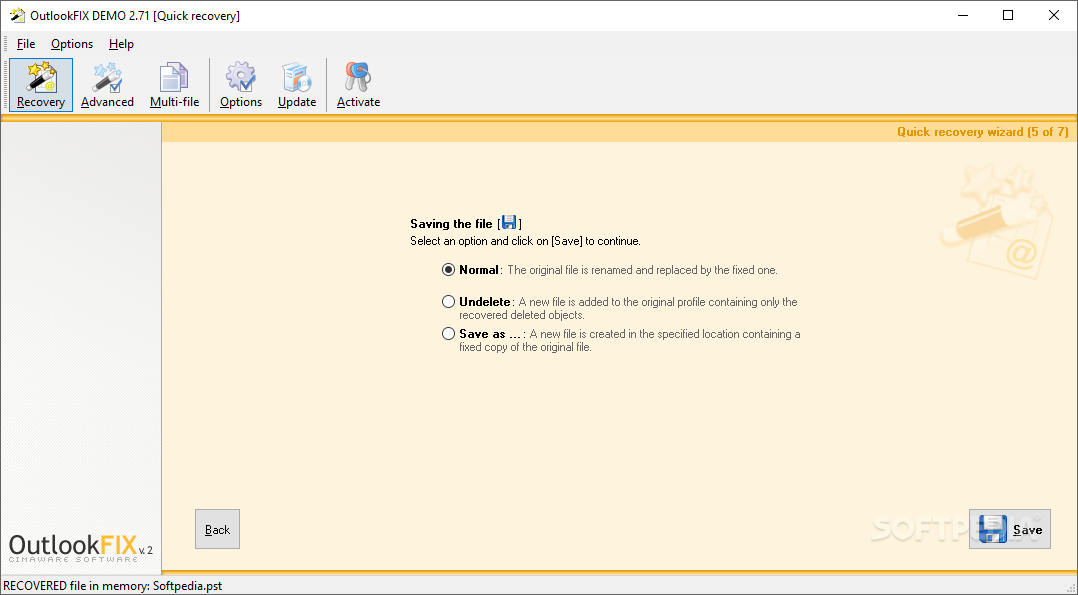The image size is (1078, 595).
Task: Click the Update toolbar icon
Action: click(x=297, y=85)
